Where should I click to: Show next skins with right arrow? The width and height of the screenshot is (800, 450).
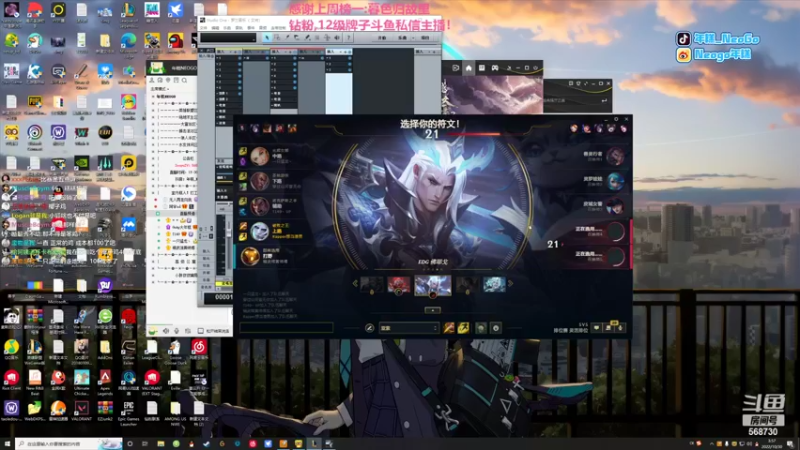(510, 284)
